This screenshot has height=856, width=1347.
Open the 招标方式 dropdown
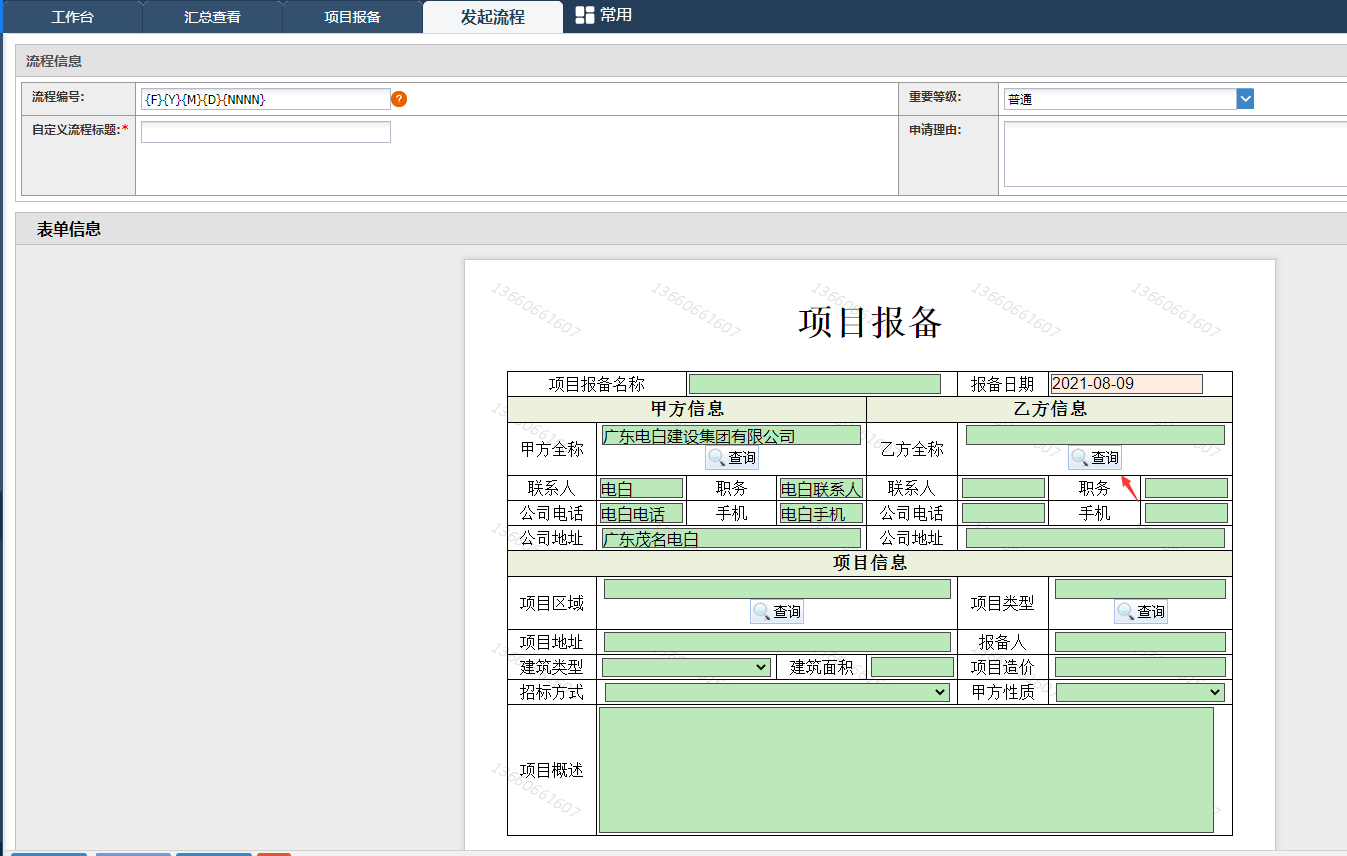click(x=777, y=692)
